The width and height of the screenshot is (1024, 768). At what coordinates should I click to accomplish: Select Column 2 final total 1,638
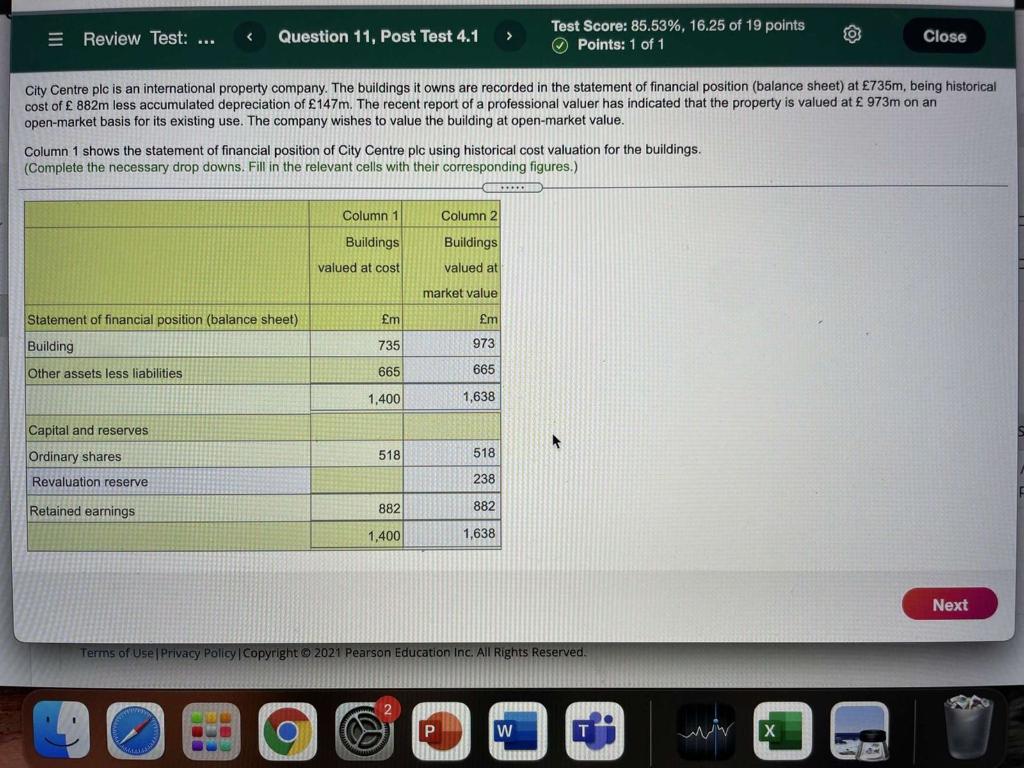[x=452, y=534]
